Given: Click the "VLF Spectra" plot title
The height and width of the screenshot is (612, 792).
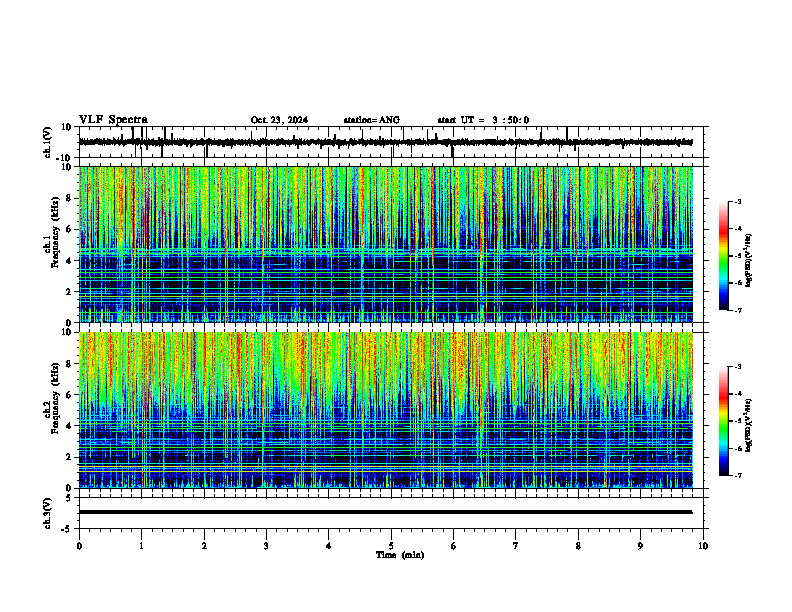Looking at the screenshot, I should click(113, 120).
